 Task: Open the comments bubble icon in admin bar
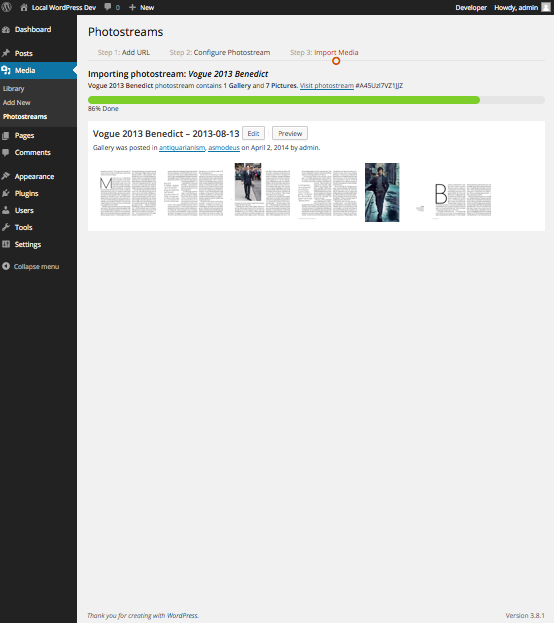[x=108, y=7]
